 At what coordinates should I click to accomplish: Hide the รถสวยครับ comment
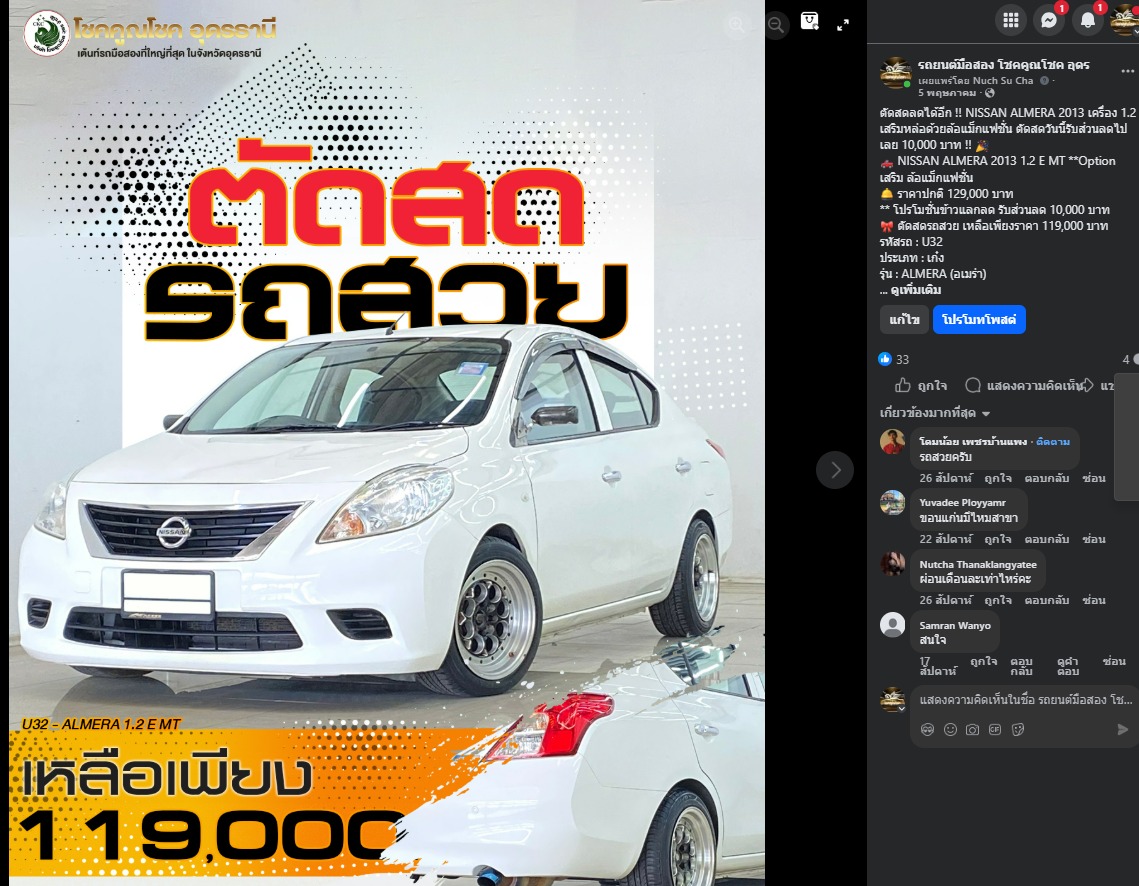[1094, 478]
